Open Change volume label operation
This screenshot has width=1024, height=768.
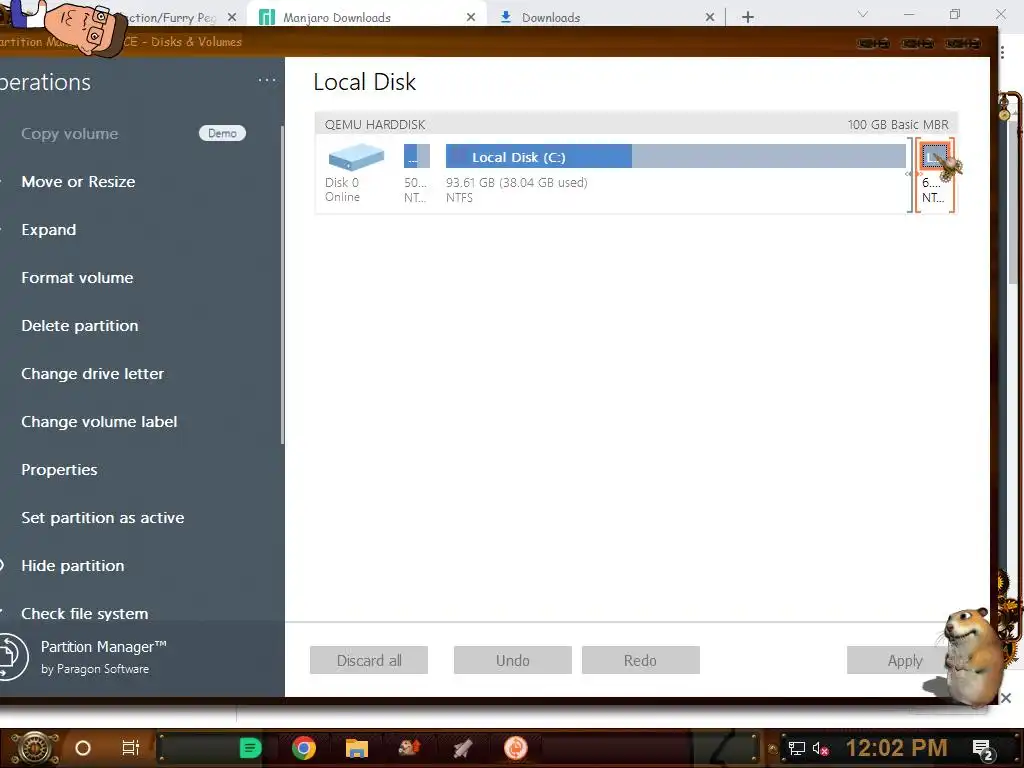coord(99,422)
